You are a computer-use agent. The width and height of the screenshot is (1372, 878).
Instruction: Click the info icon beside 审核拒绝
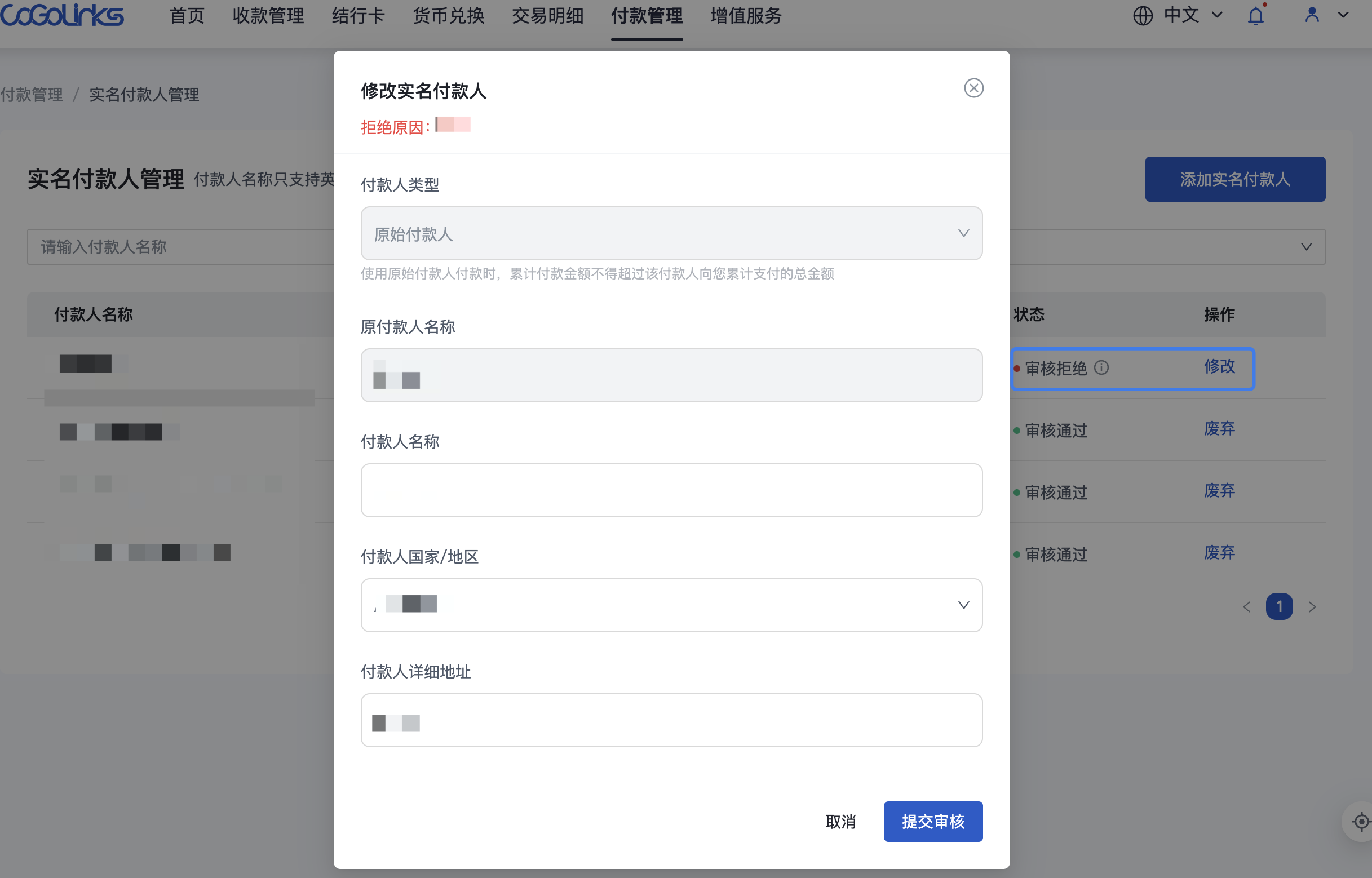click(1101, 368)
